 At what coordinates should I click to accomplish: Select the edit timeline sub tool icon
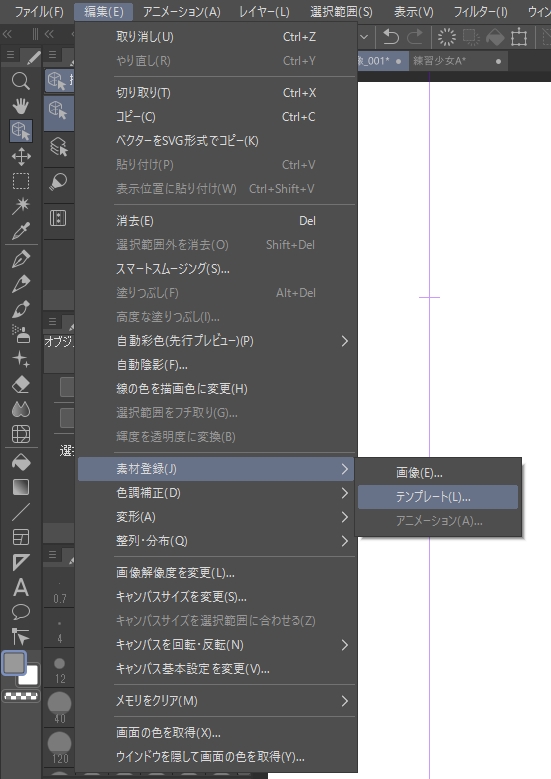tap(58, 218)
